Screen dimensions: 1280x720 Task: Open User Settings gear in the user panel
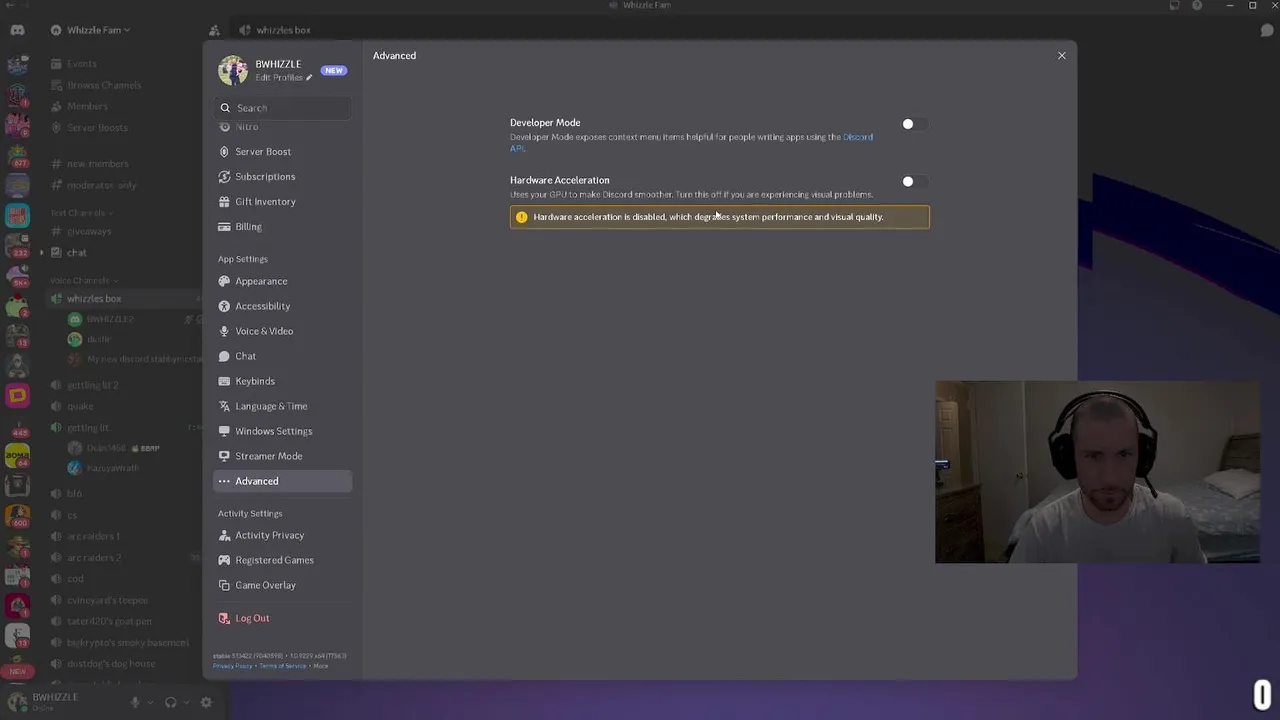click(206, 703)
